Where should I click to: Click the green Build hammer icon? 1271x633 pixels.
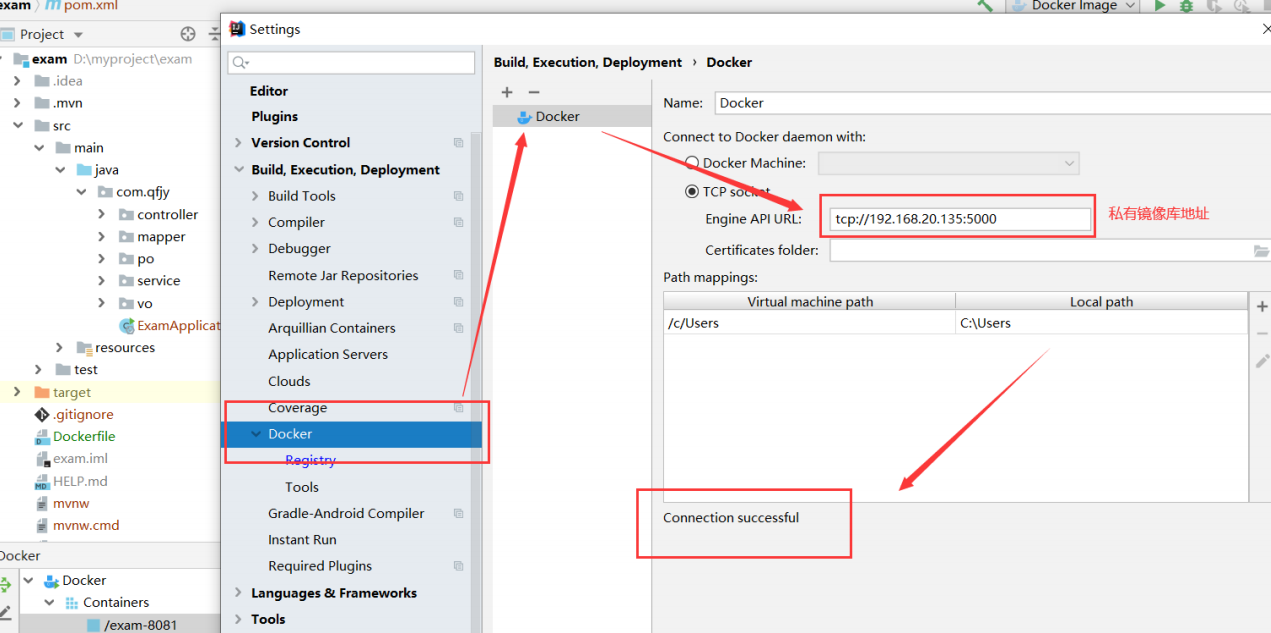[x=985, y=5]
